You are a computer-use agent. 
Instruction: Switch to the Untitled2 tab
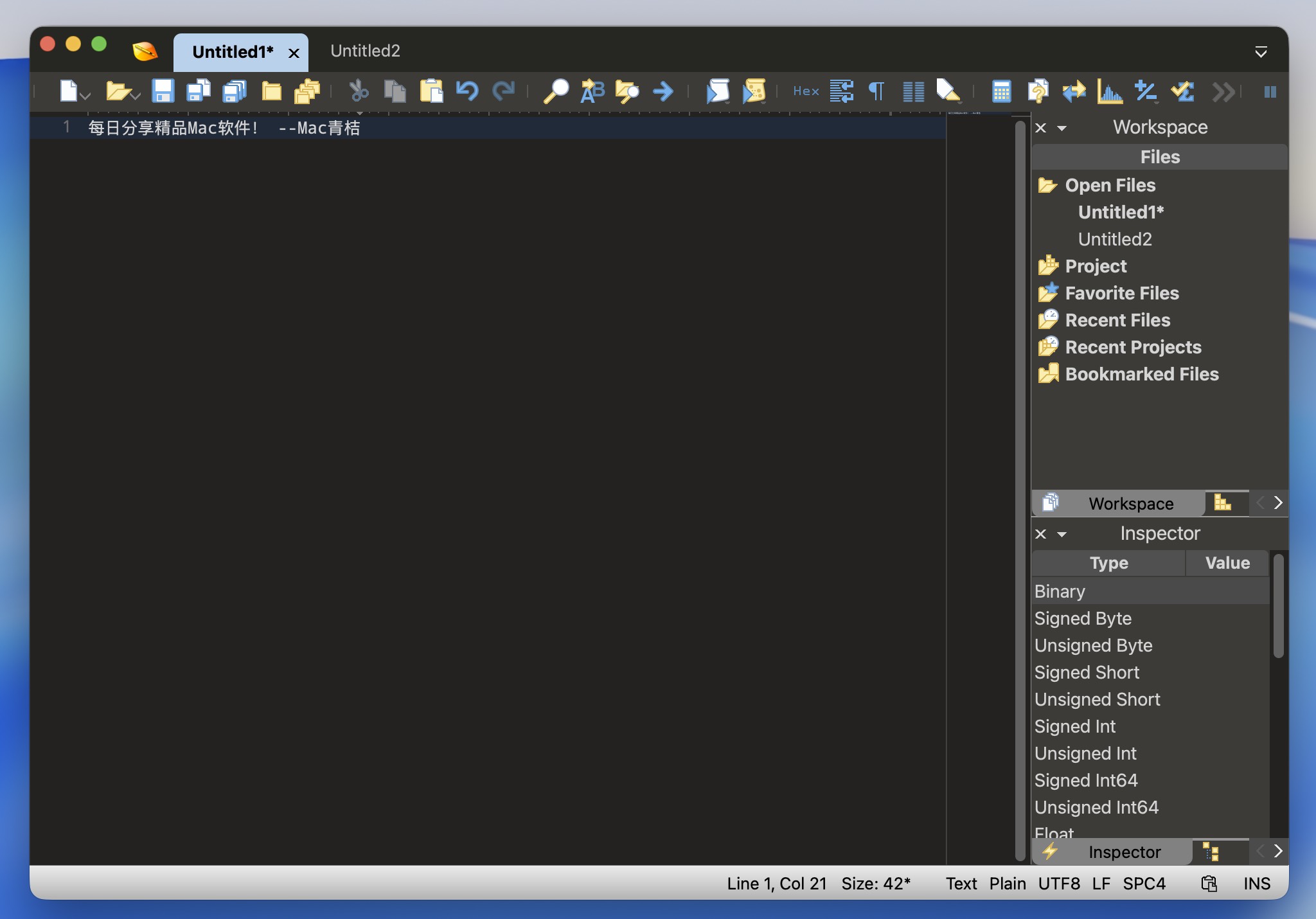click(x=365, y=51)
